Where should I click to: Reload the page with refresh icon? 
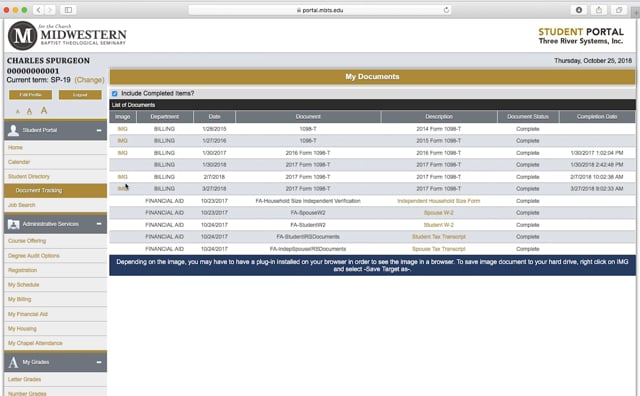click(446, 10)
